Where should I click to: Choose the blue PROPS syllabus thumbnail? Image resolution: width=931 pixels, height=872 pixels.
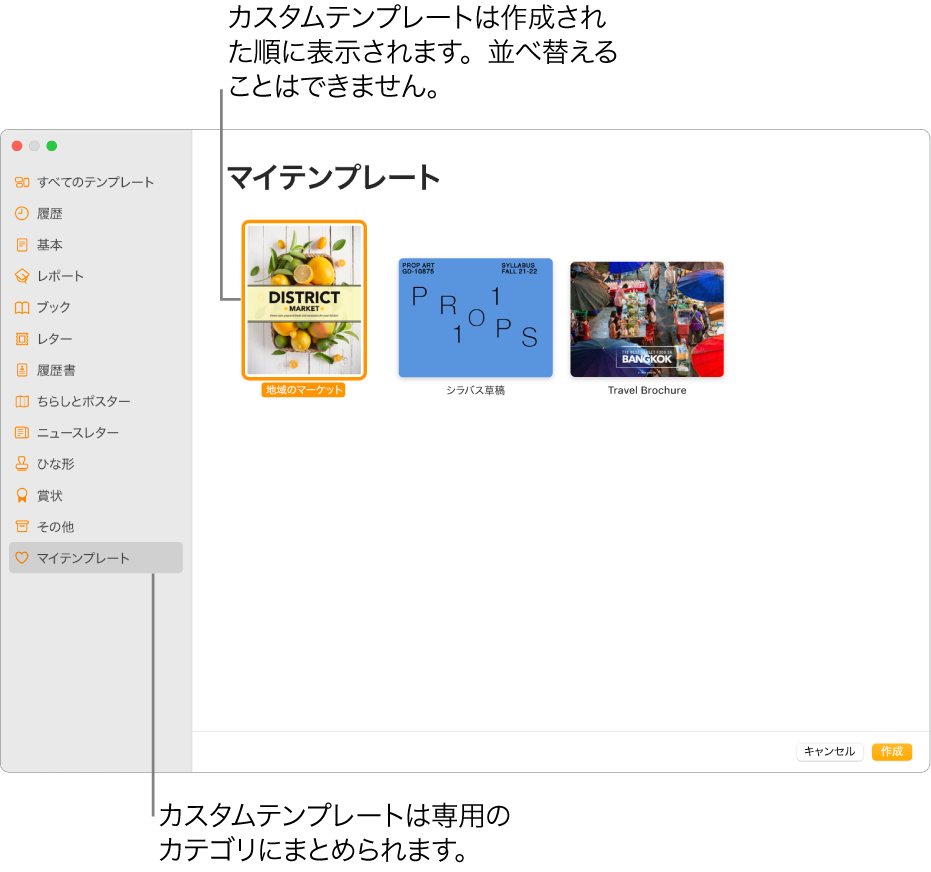(476, 318)
